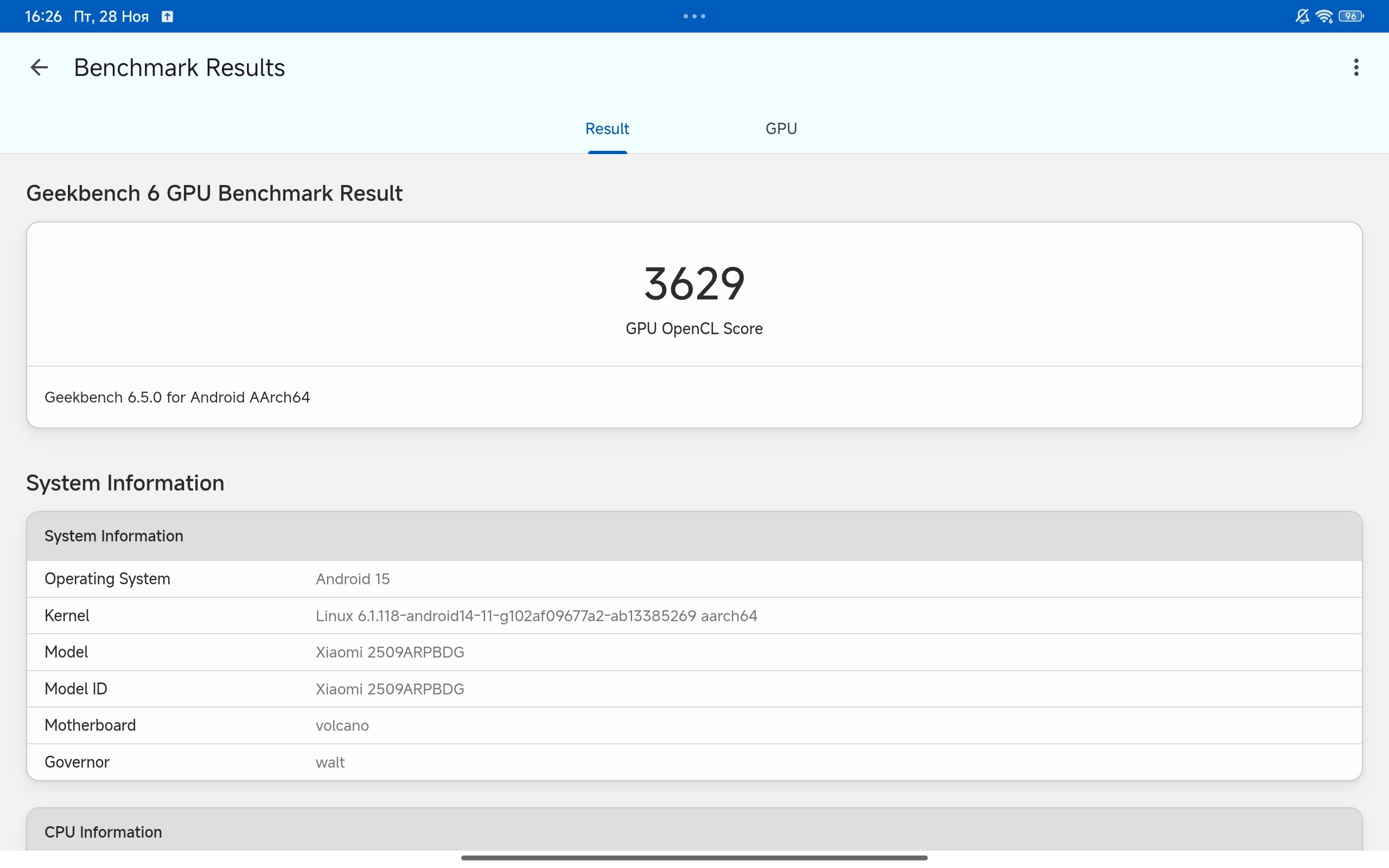This screenshot has width=1389, height=868.
Task: Tap the battery indicator icon
Action: coord(1350,16)
